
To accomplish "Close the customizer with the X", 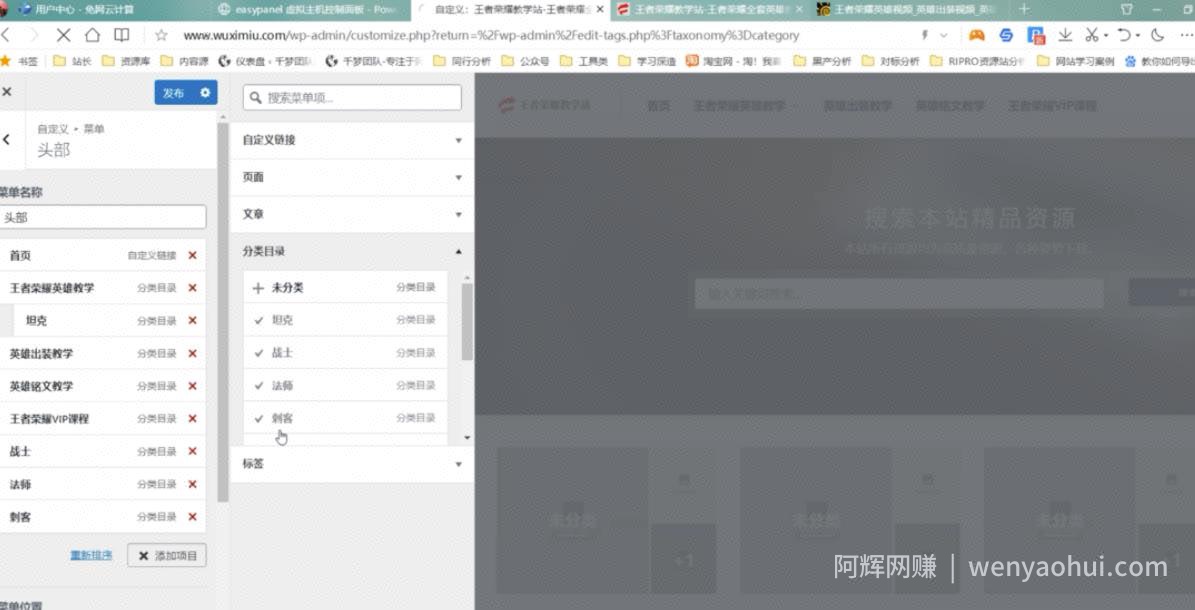I will click(7, 92).
